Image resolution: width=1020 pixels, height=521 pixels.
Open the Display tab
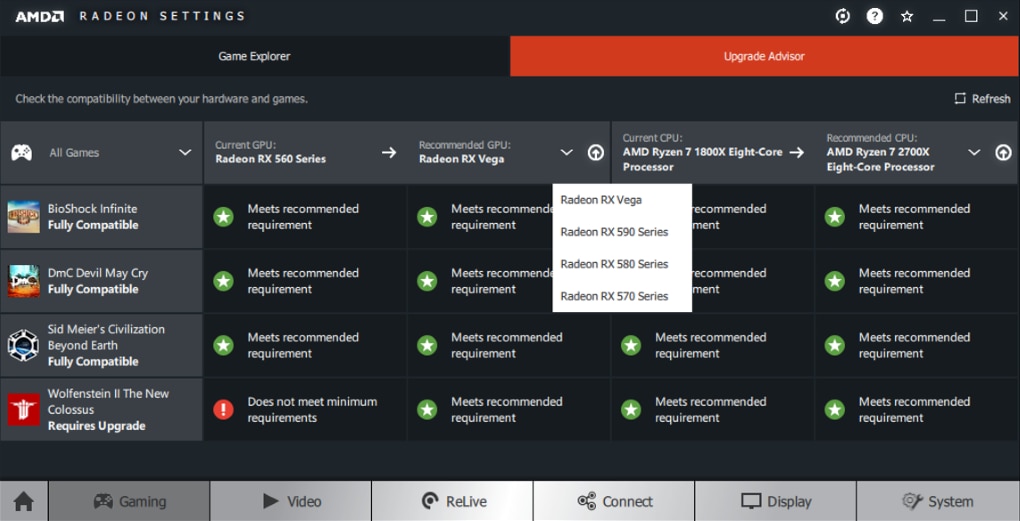click(775, 501)
